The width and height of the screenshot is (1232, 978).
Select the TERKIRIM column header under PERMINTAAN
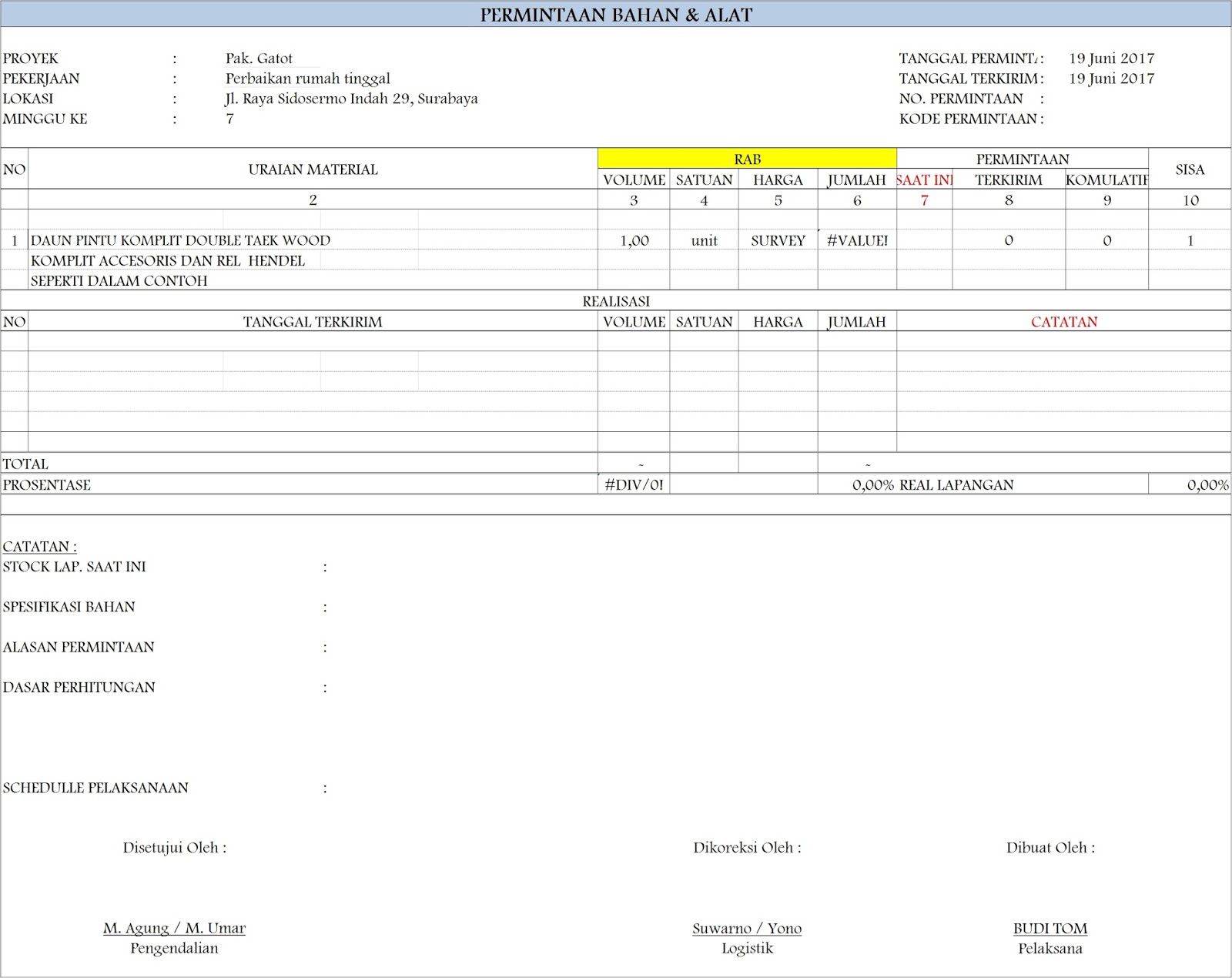pyautogui.click(x=1009, y=179)
